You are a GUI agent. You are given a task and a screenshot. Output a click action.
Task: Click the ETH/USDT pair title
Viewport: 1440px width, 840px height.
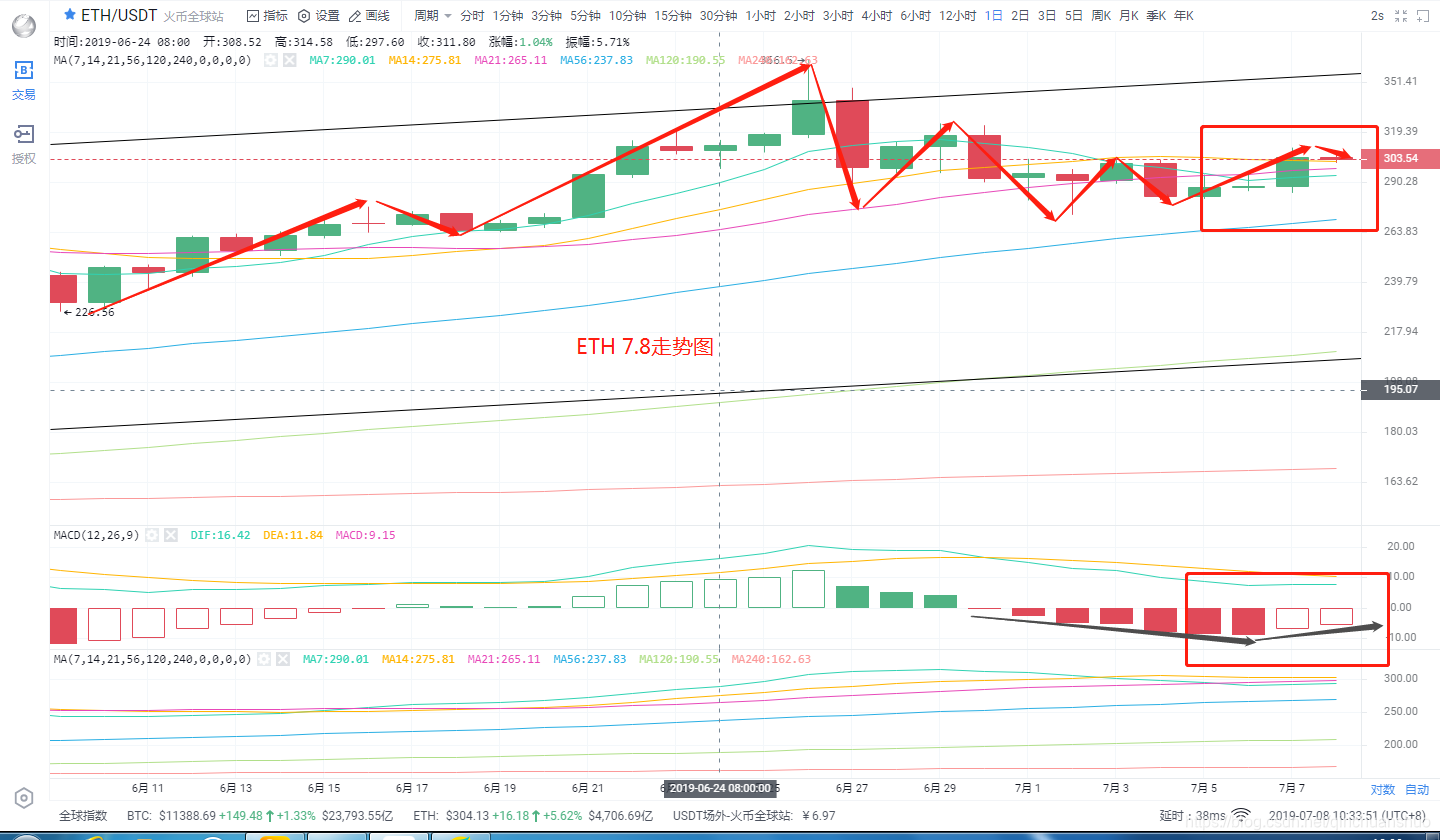118,15
